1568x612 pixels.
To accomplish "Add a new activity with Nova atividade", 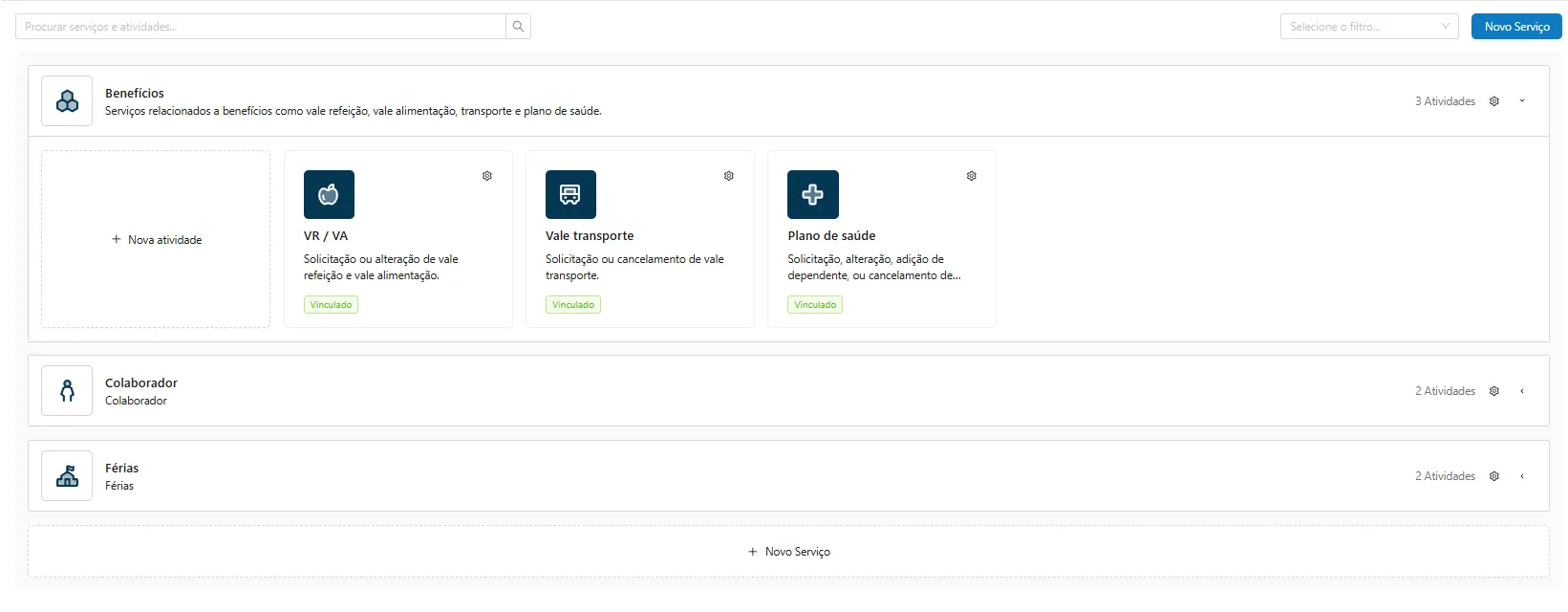I will [156, 240].
